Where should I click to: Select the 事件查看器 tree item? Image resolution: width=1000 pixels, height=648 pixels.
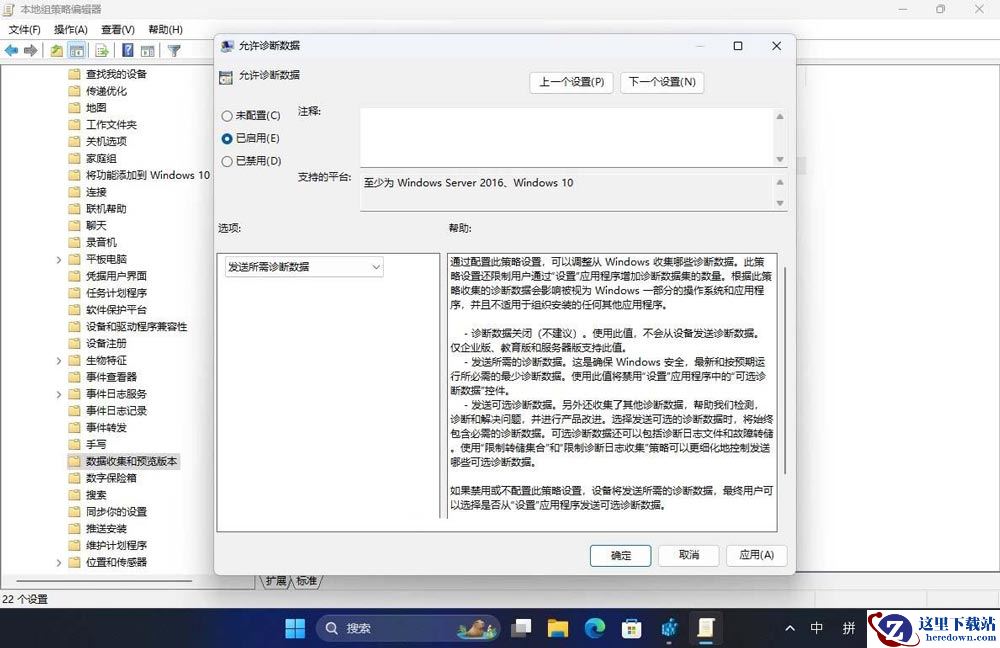tap(111, 377)
